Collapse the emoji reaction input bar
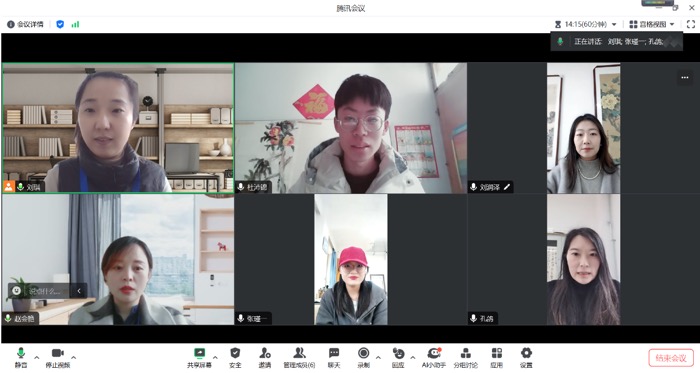This screenshot has height=373, width=700. tap(79, 291)
